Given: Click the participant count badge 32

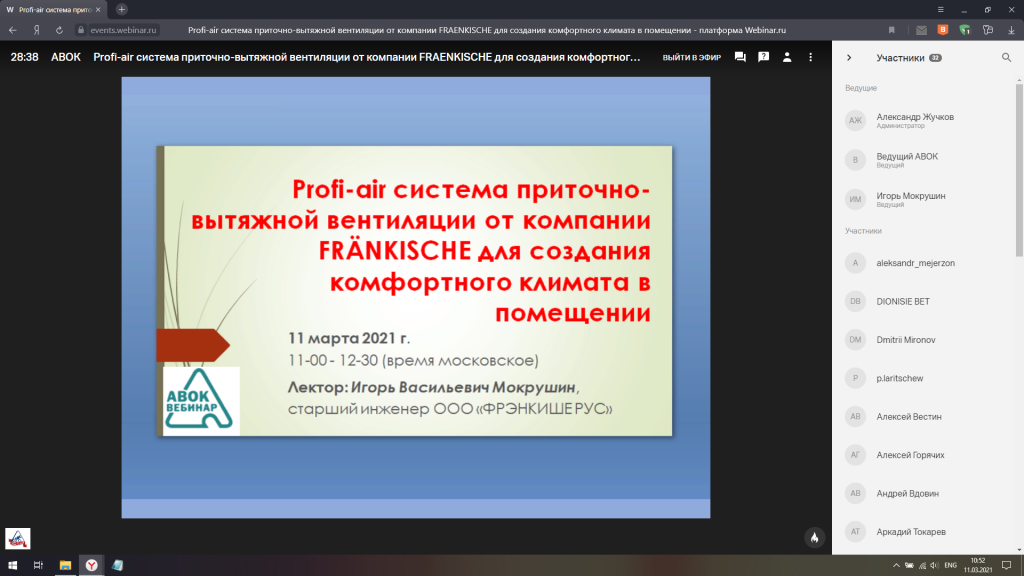Looking at the screenshot, I should point(935,57).
